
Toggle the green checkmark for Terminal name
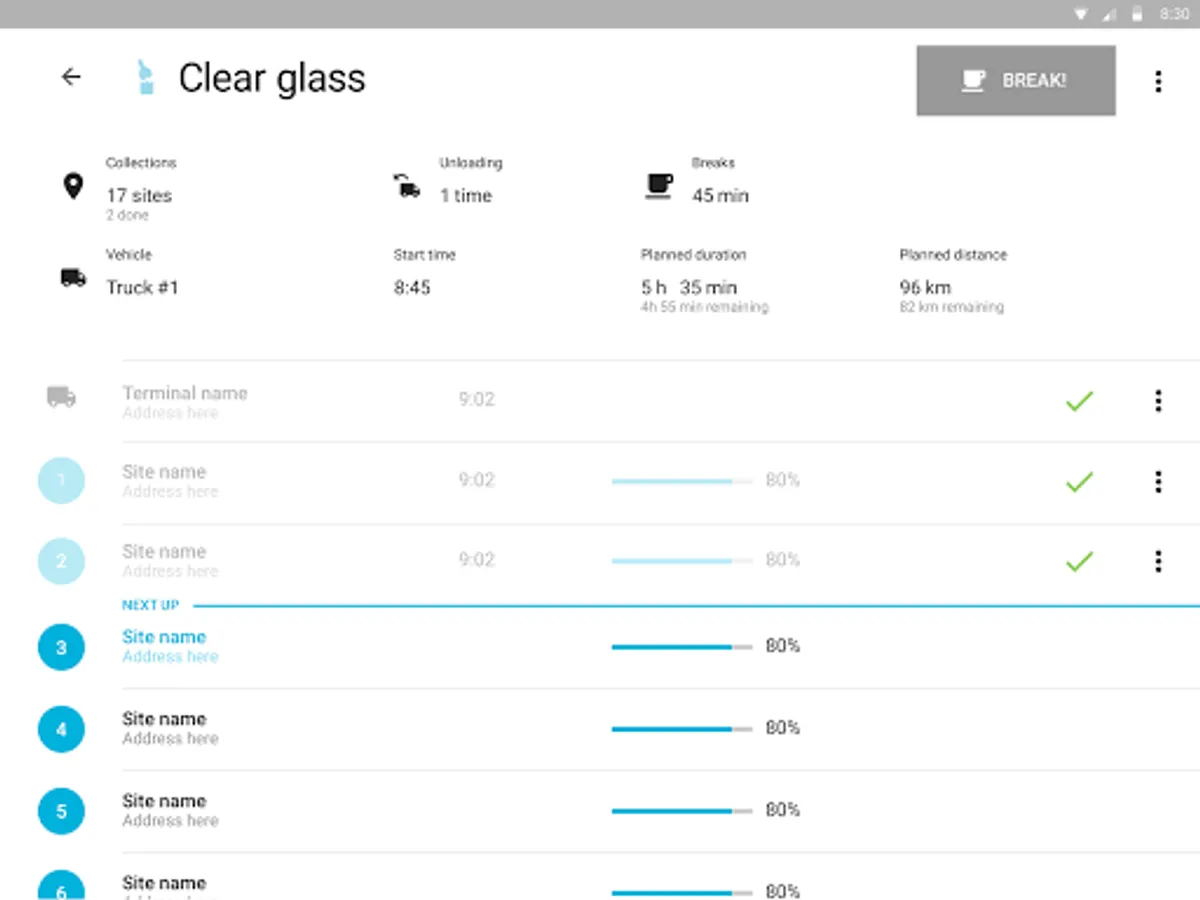coord(1079,402)
